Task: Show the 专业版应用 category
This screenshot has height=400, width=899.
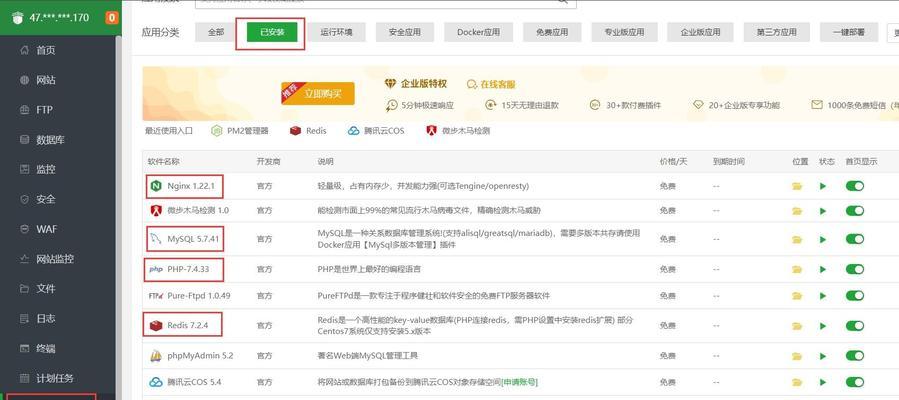Action: point(624,32)
